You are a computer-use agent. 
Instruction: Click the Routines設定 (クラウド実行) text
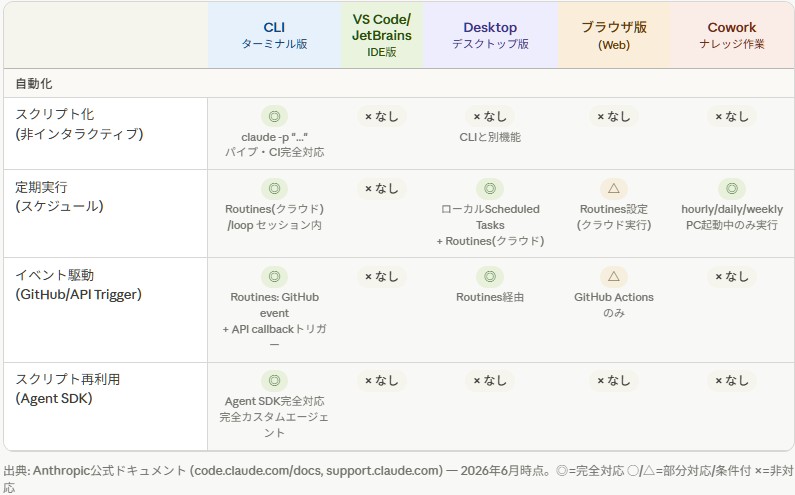[613, 217]
